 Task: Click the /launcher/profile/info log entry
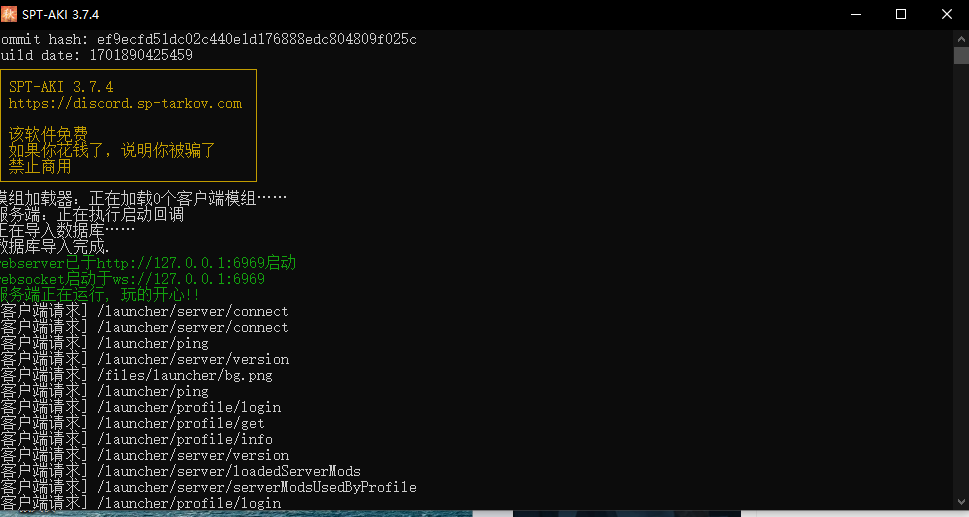click(184, 439)
